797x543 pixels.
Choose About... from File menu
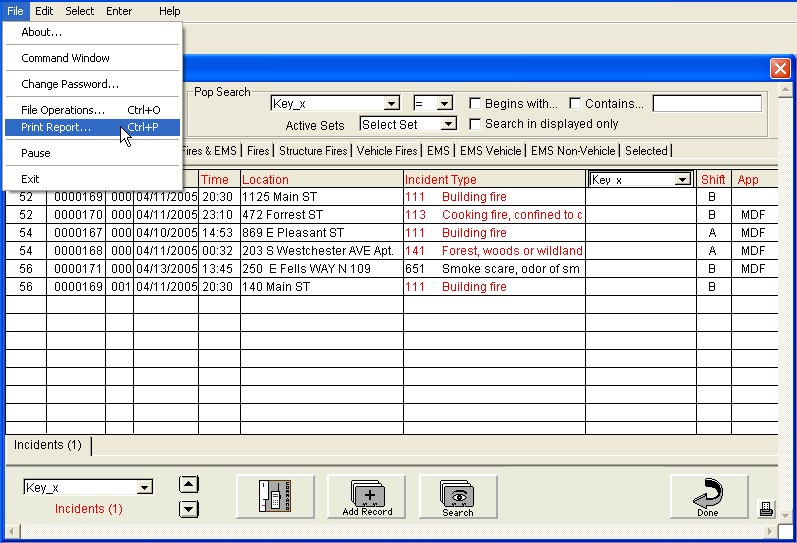(x=93, y=32)
